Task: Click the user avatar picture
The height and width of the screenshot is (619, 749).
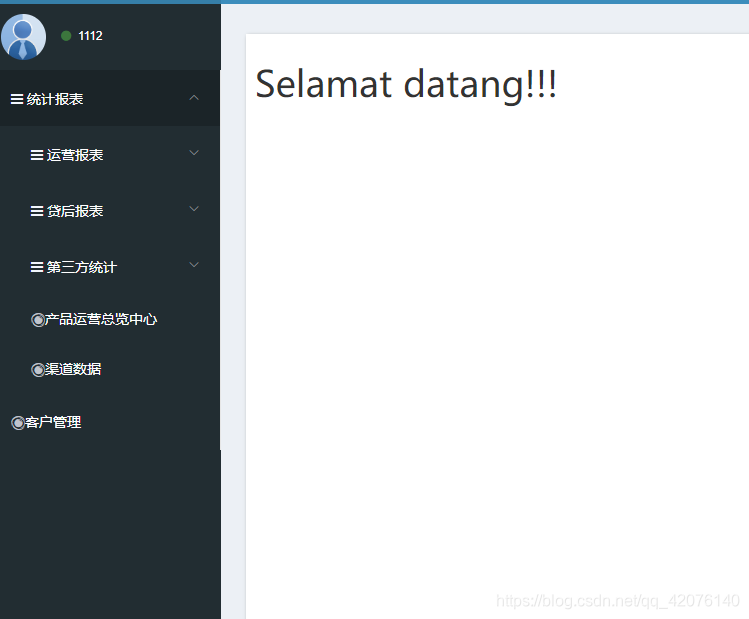Action: click(23, 37)
